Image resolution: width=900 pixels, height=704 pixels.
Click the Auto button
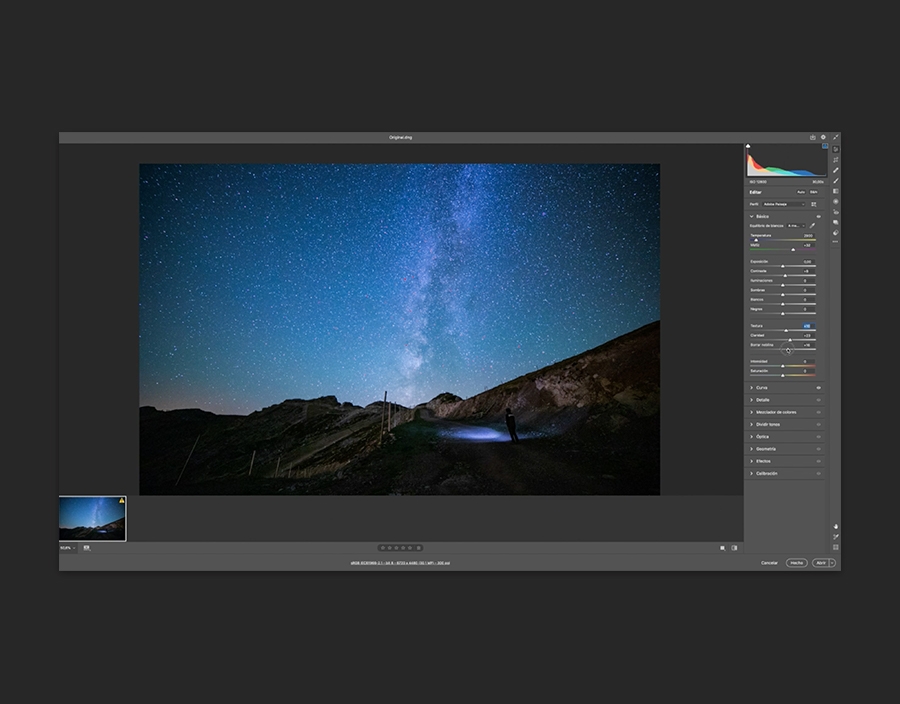(801, 192)
